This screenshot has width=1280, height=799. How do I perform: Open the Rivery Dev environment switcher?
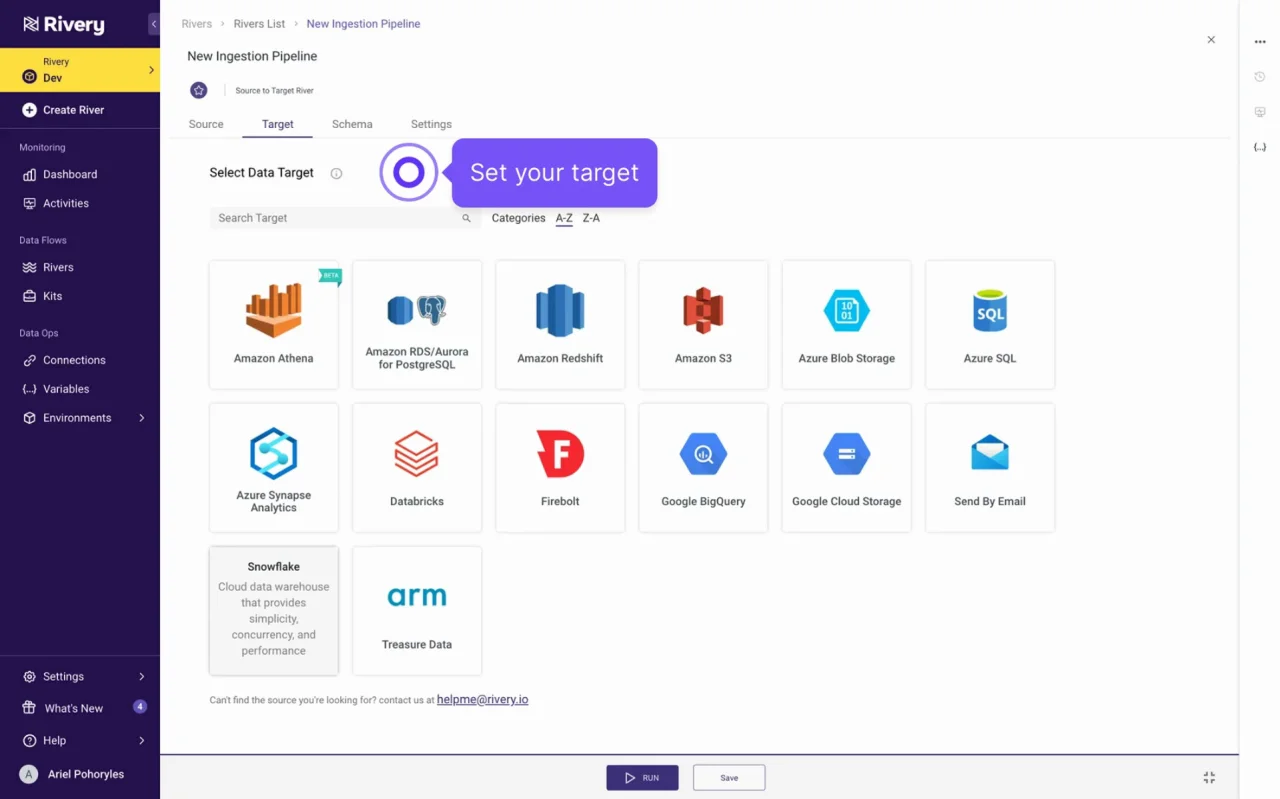click(80, 70)
